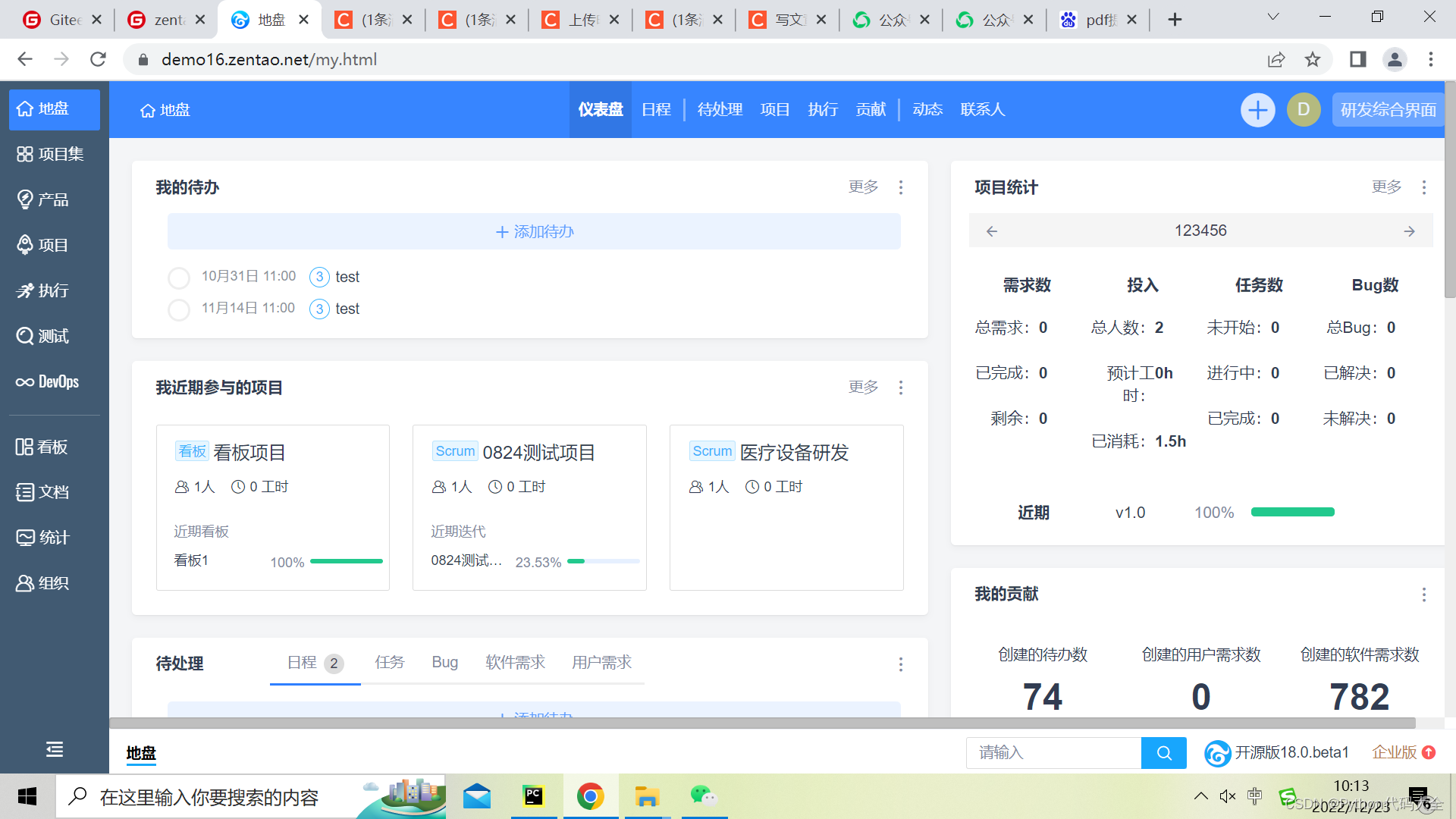Expand 我近期参与的项目 more options
This screenshot has width=1456, height=819.
point(902,388)
